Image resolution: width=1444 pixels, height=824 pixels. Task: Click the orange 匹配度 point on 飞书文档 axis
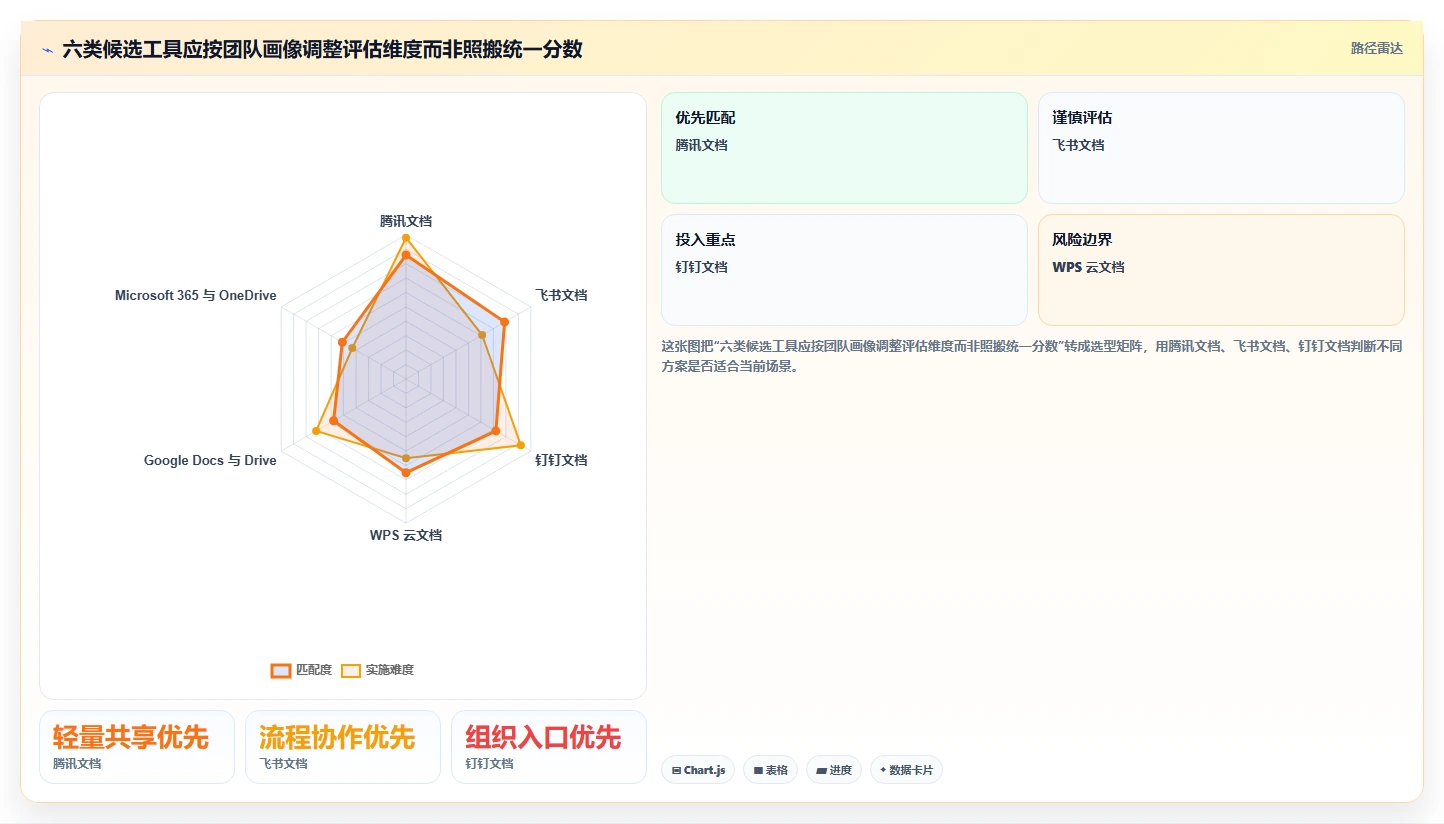[x=505, y=322]
